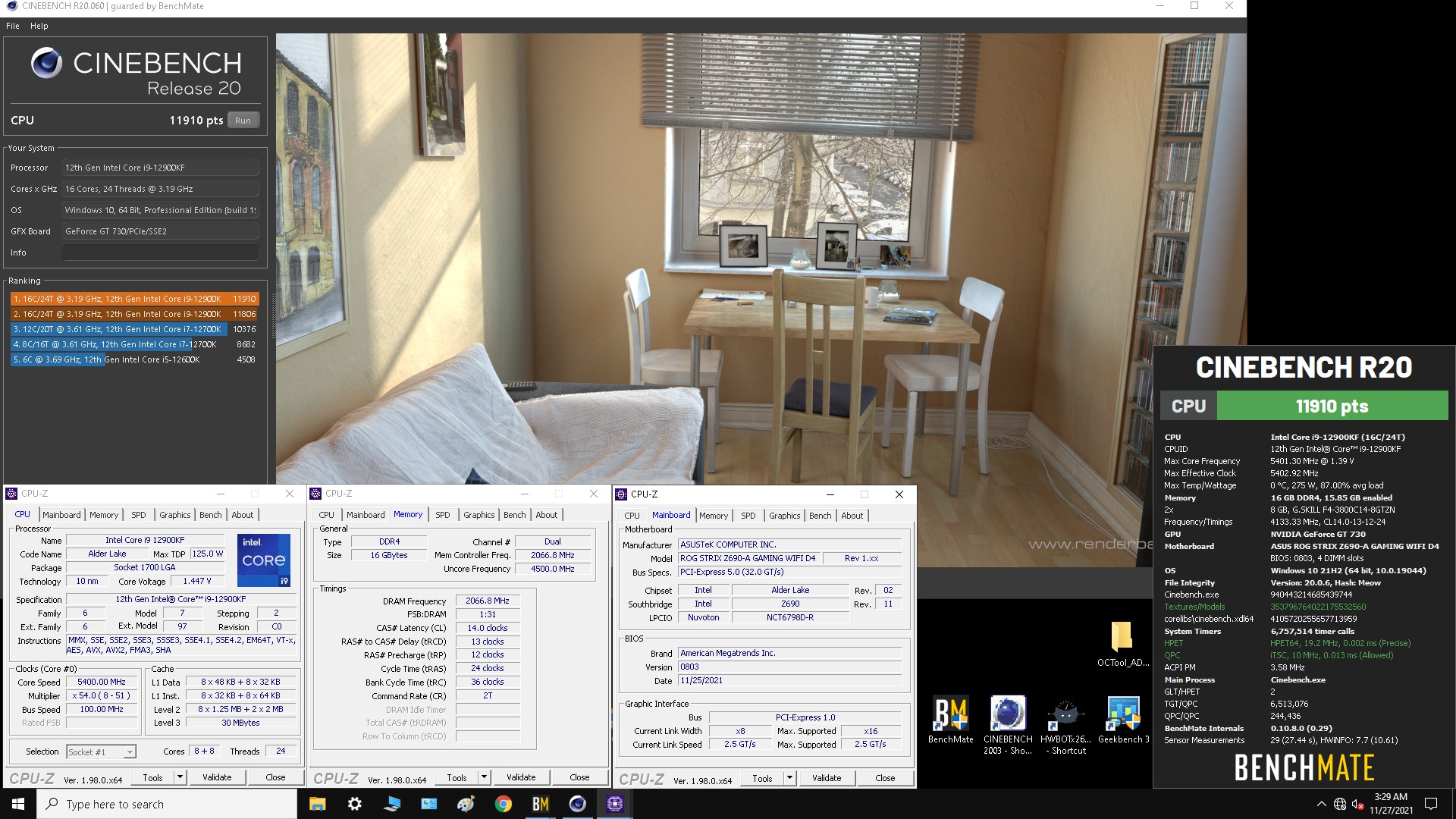
Task: Click Close button in left CPU-Z
Action: click(275, 777)
